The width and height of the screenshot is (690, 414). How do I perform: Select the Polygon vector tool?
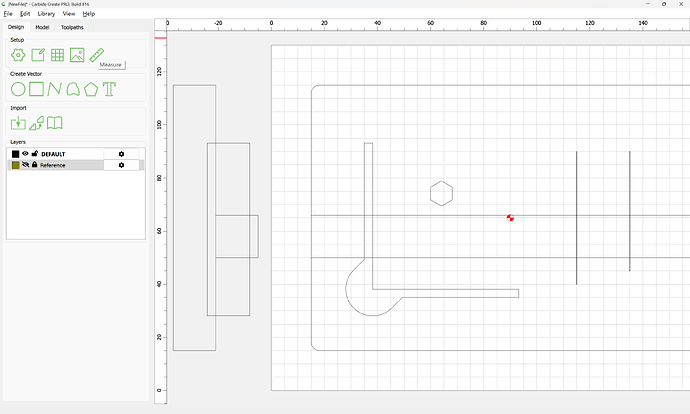pos(91,89)
